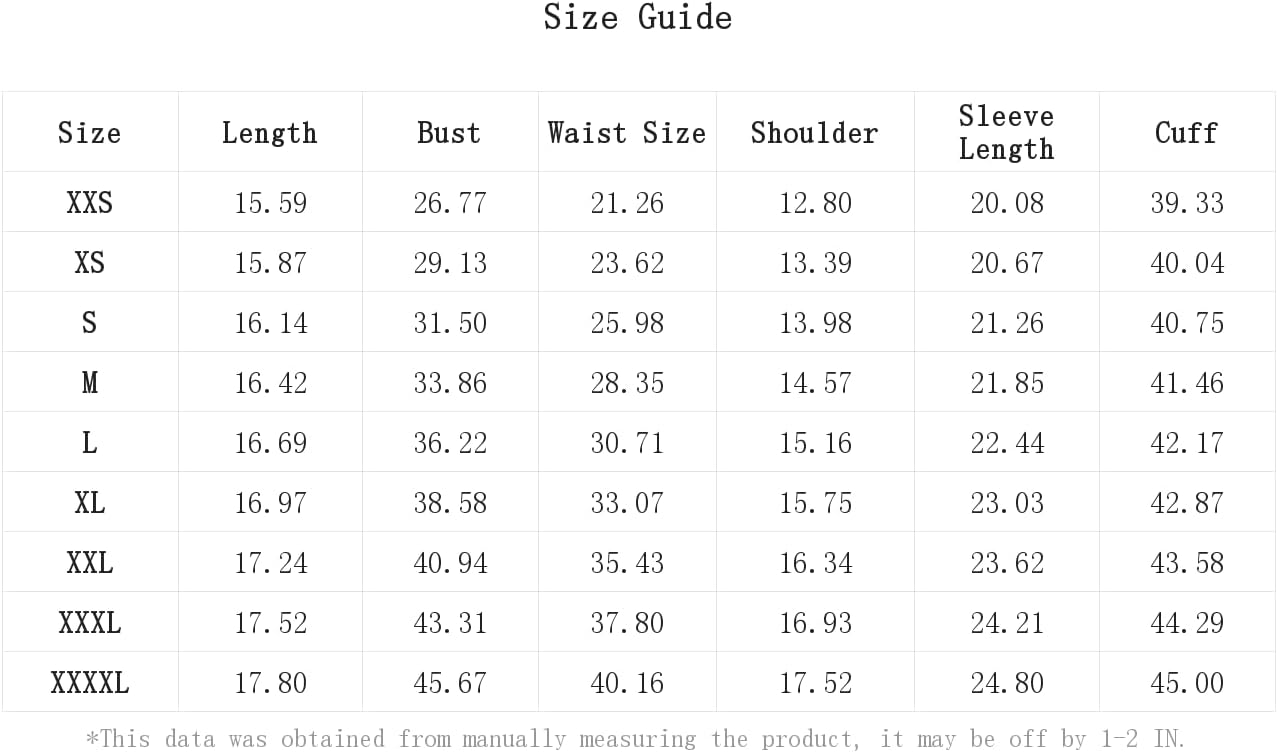Click the Cuff column header

pyautogui.click(x=1187, y=133)
